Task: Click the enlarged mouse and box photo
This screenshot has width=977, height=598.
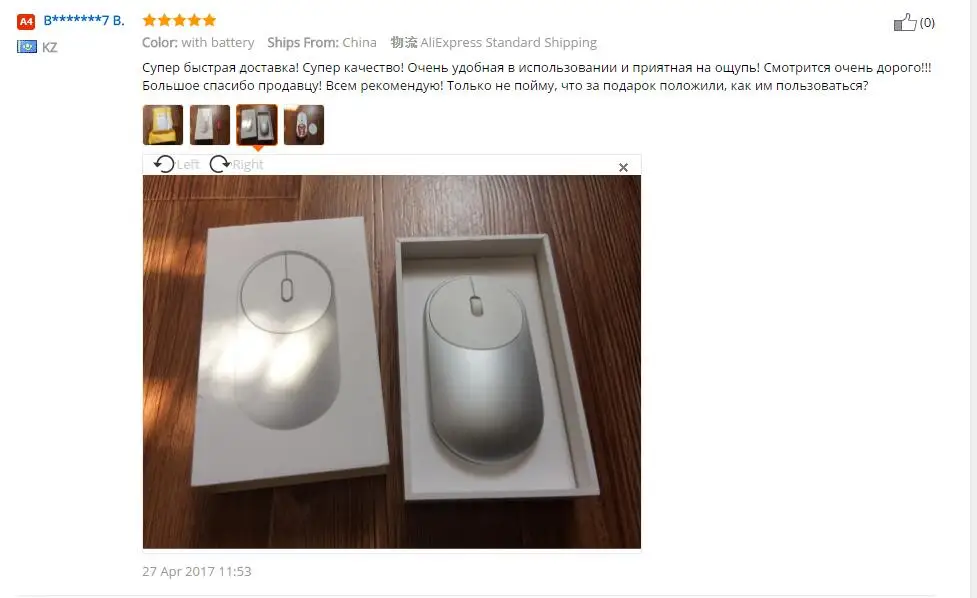Action: pos(392,362)
